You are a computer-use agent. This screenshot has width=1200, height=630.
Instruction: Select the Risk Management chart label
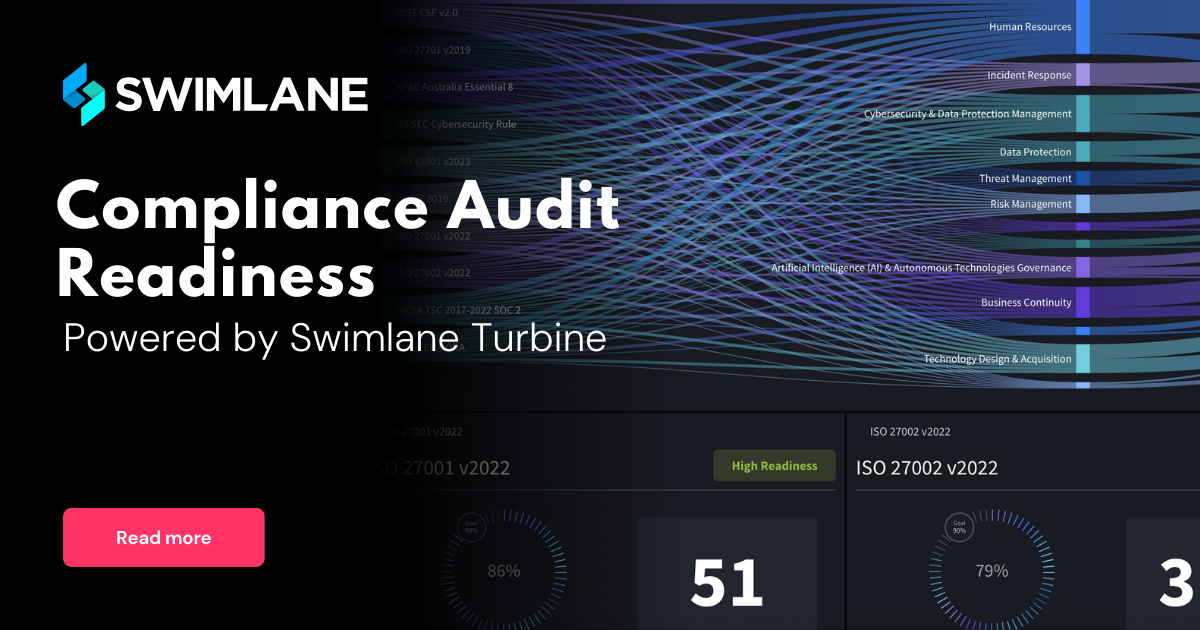[1031, 204]
